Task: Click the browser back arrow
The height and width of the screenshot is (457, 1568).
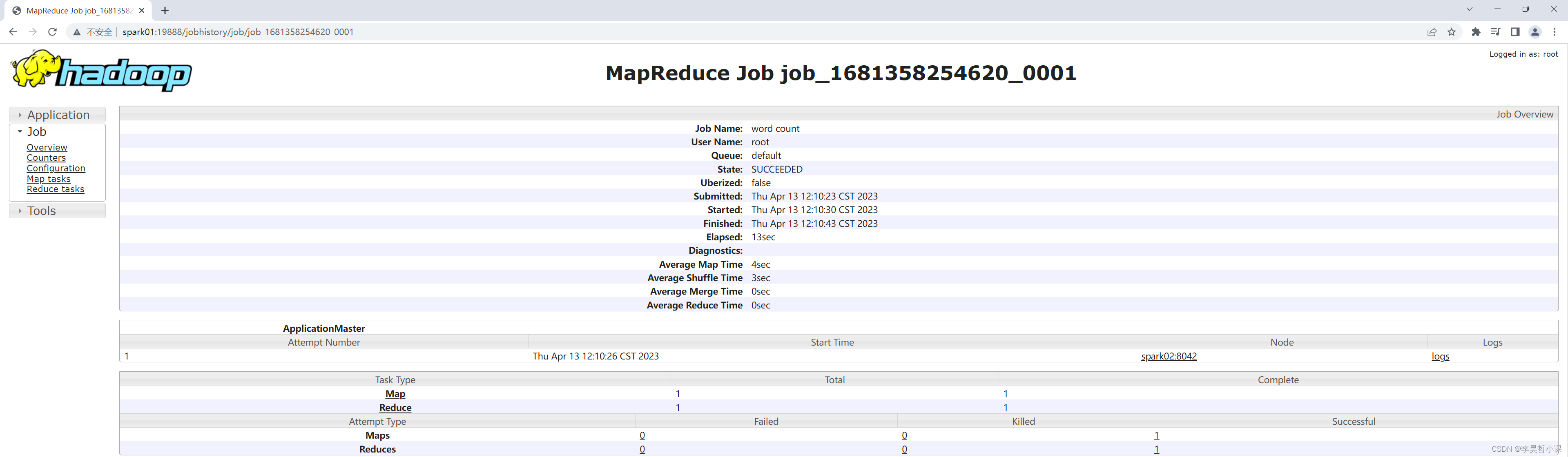Action: (x=13, y=31)
